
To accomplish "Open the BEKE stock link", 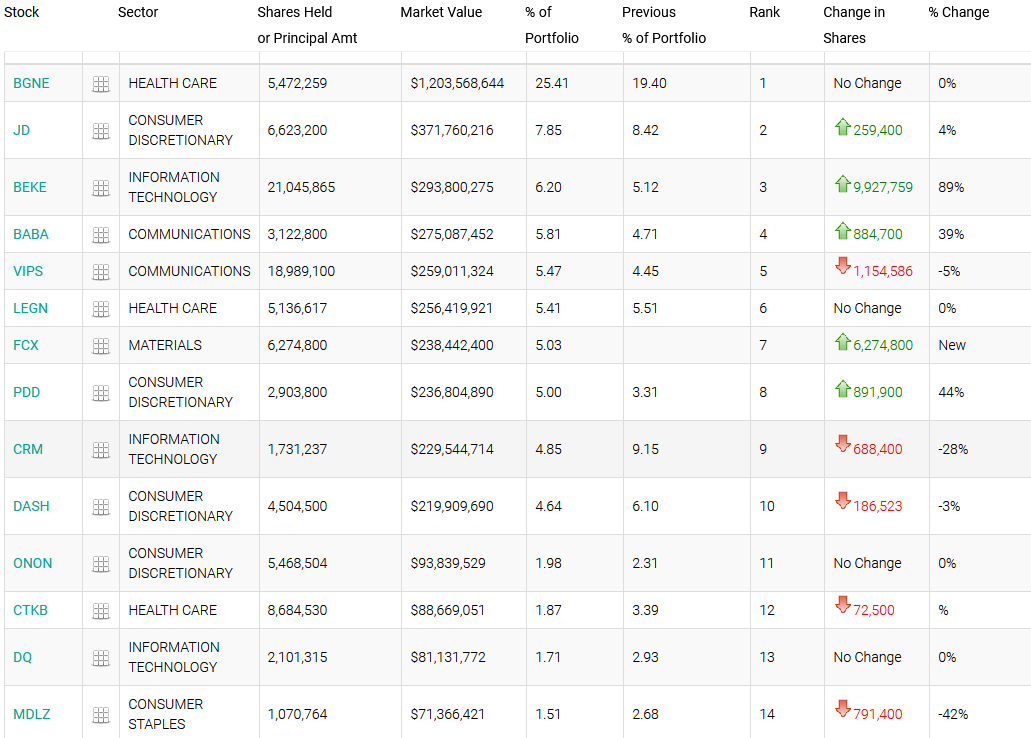I will (30, 187).
